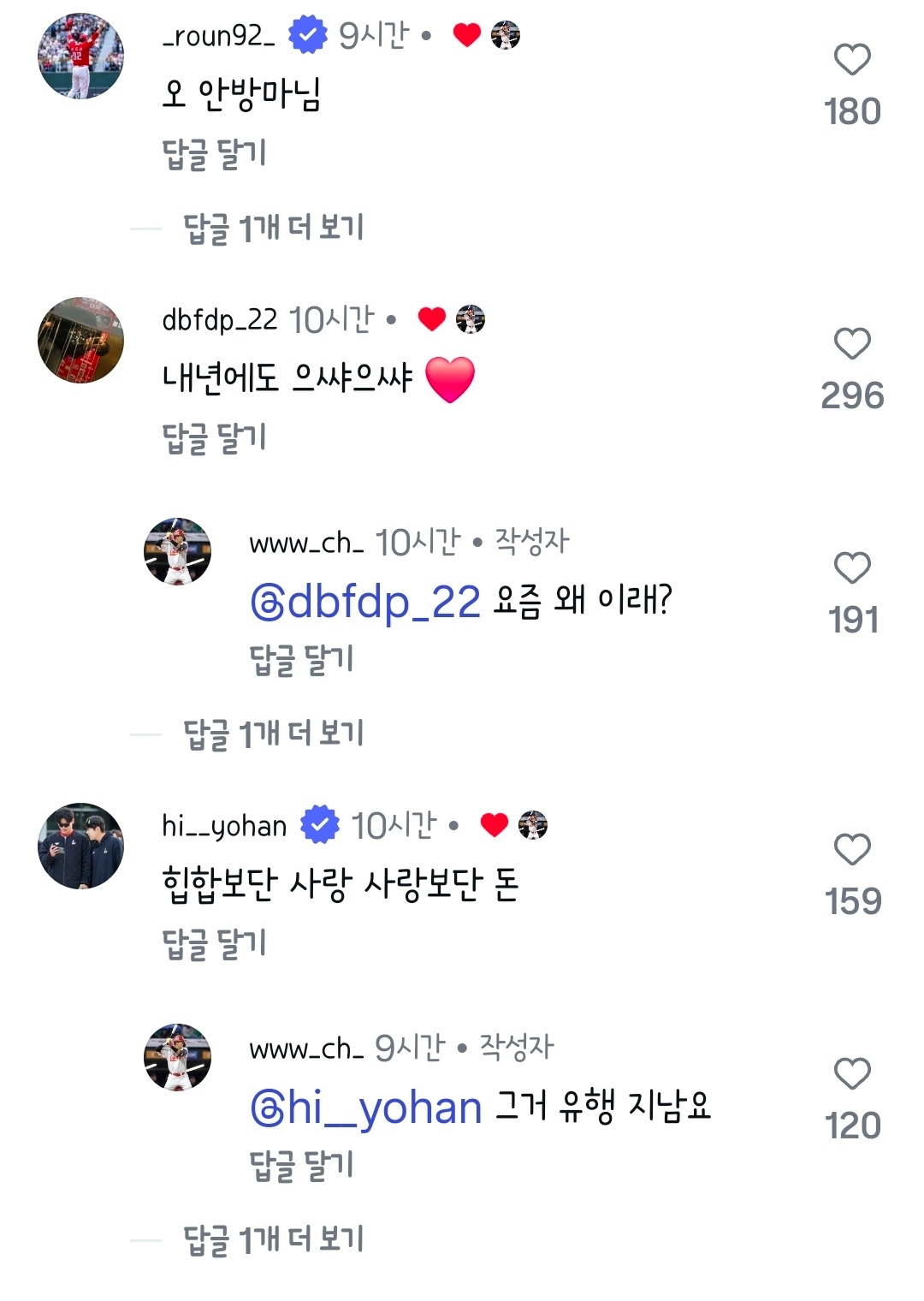Viewport: 924px width, 1301px height.
Task: Expand more replies under dbfdp_22 thread
Action: pyautogui.click(x=274, y=734)
